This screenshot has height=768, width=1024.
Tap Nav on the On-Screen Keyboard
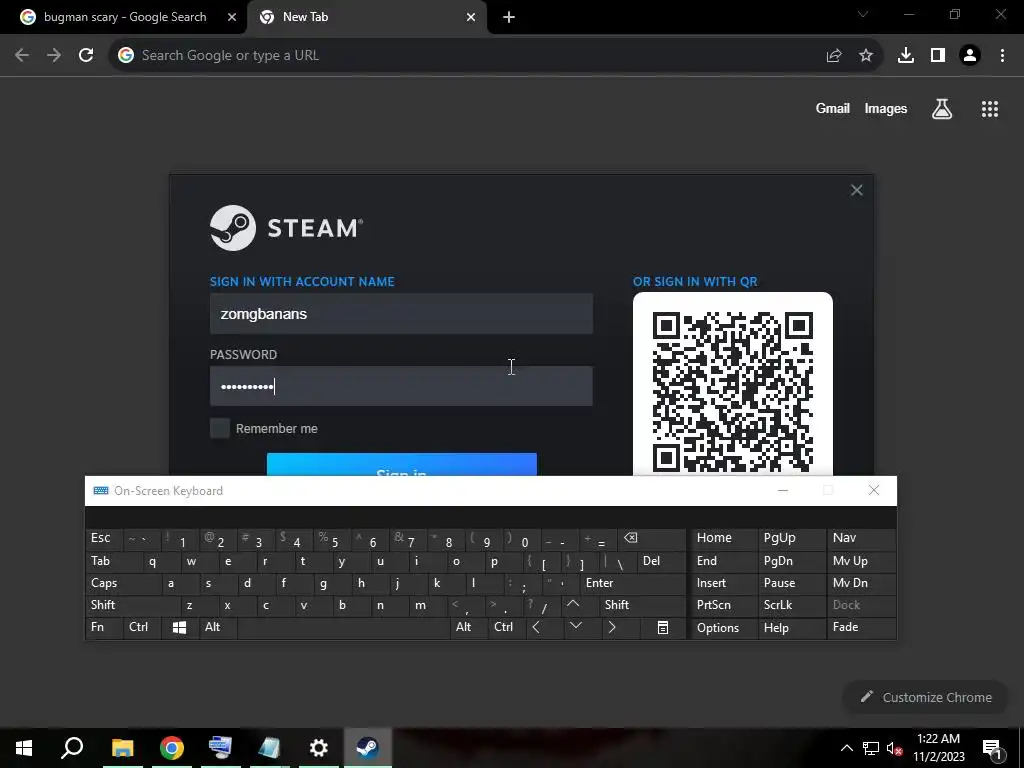coord(861,538)
